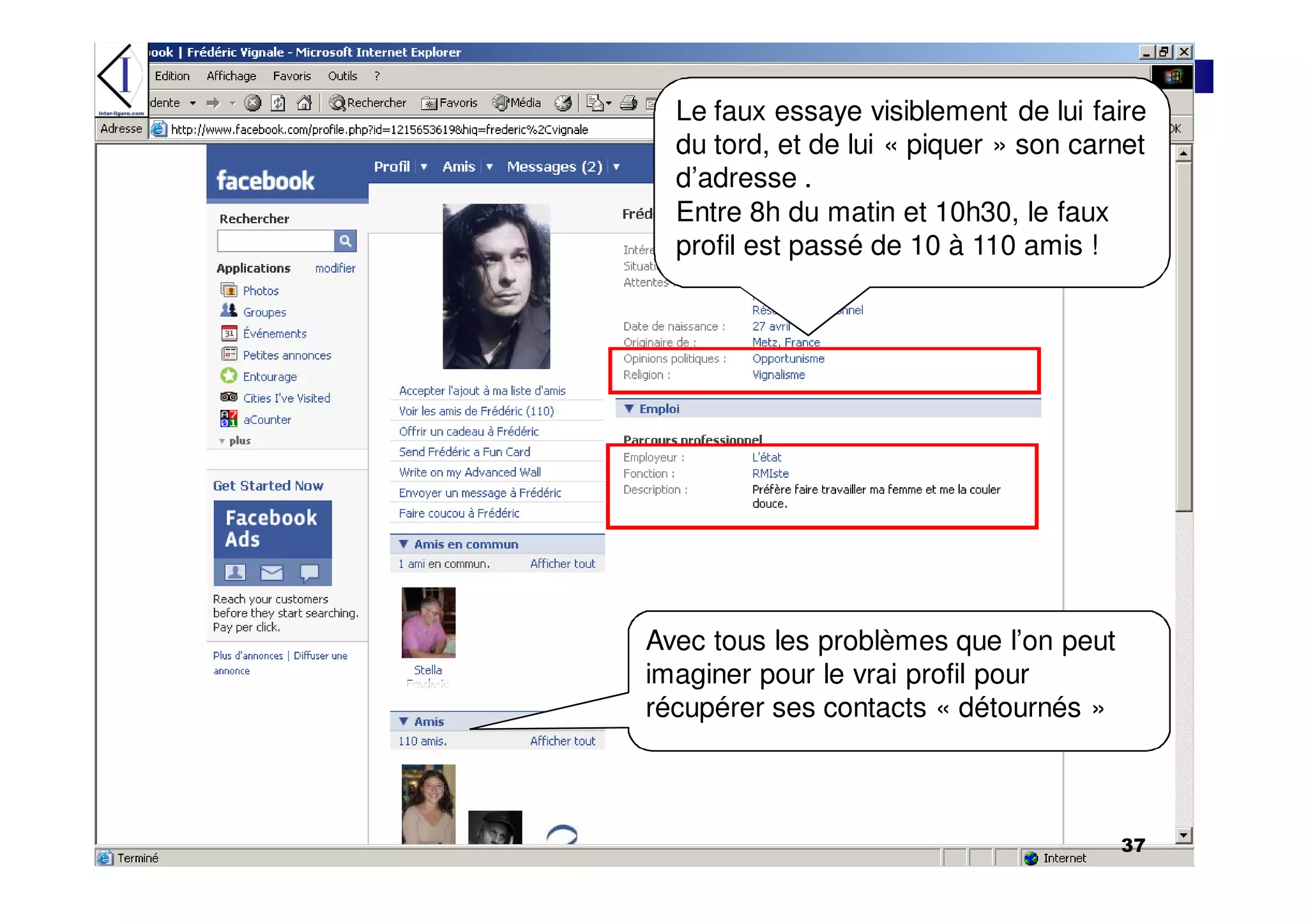The image size is (1308, 924).
Task: Click the scrollbar down arrow
Action: [1183, 835]
